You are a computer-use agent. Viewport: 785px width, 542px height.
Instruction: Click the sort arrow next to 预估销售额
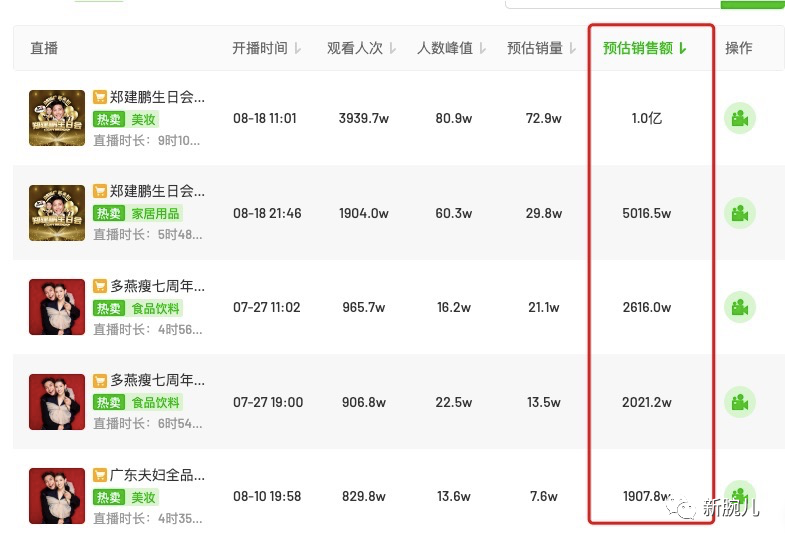(x=683, y=48)
